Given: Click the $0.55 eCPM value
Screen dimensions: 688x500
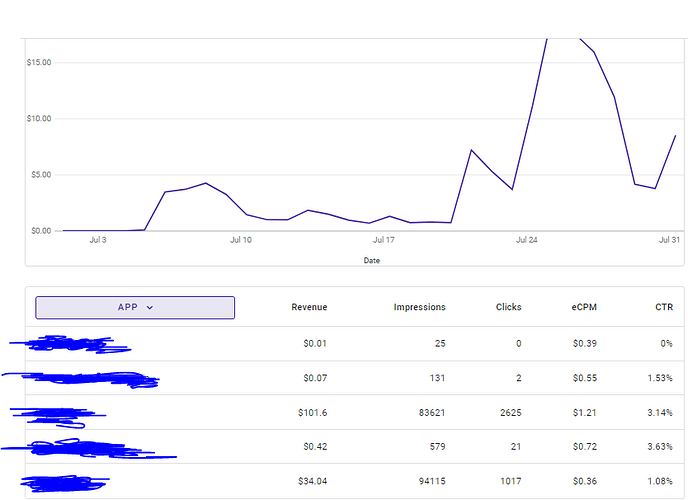Looking at the screenshot, I should pos(585,378).
